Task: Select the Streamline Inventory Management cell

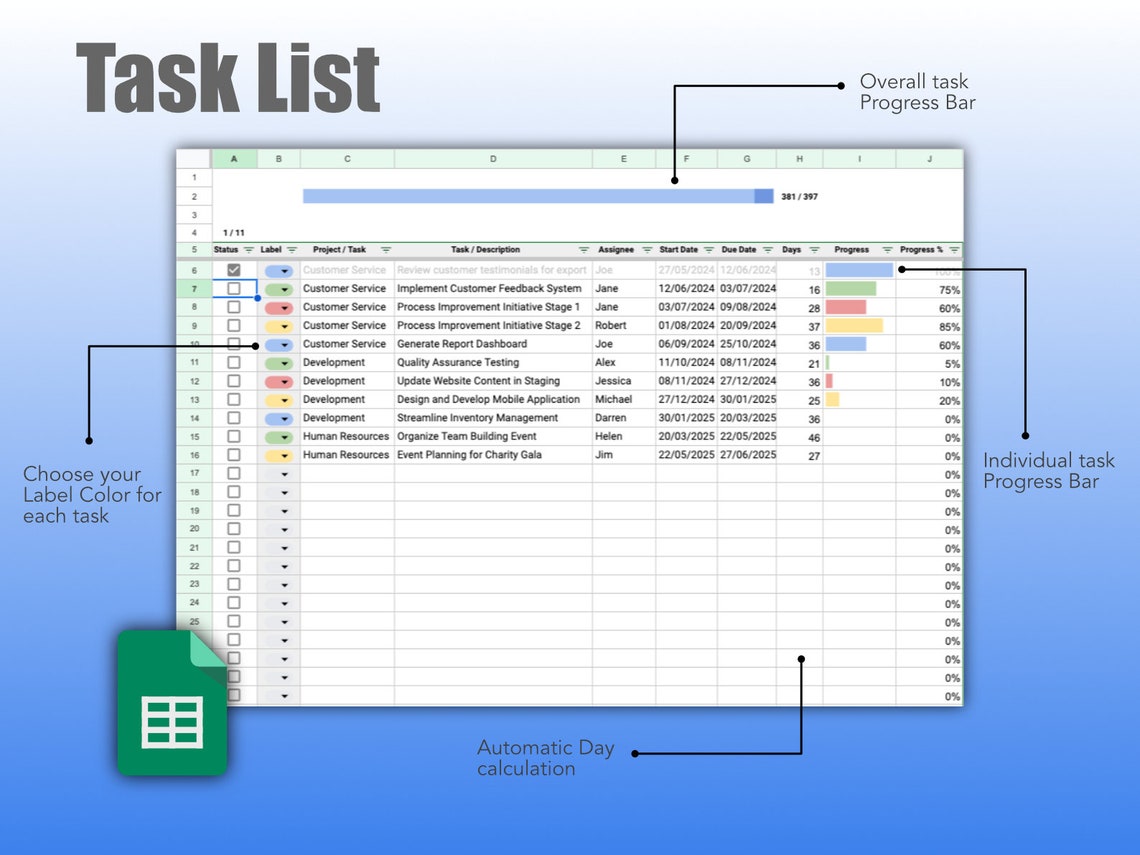Action: click(493, 418)
